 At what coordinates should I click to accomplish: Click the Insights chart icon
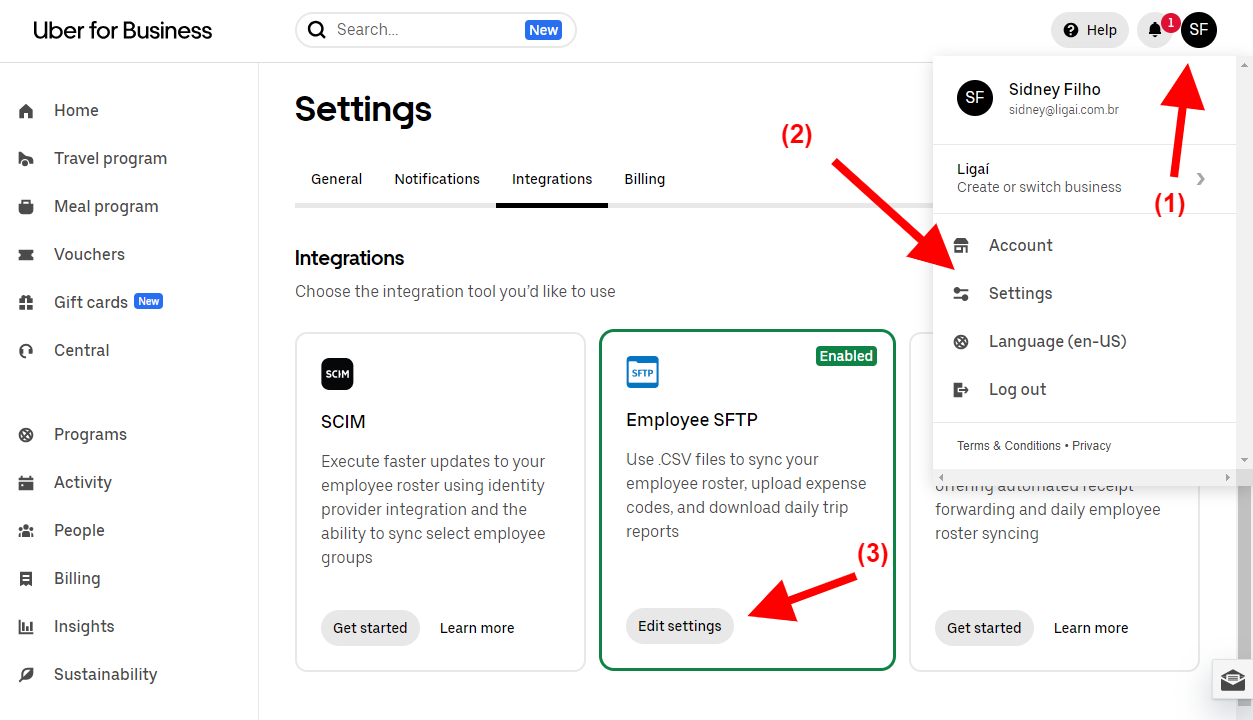(x=26, y=627)
